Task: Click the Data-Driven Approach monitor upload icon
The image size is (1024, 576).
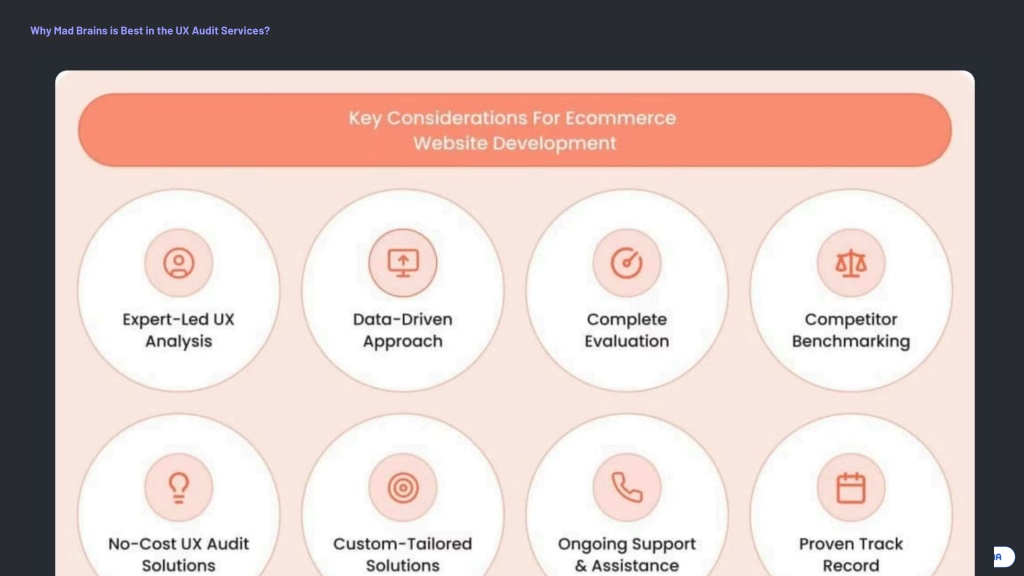Action: (403, 263)
